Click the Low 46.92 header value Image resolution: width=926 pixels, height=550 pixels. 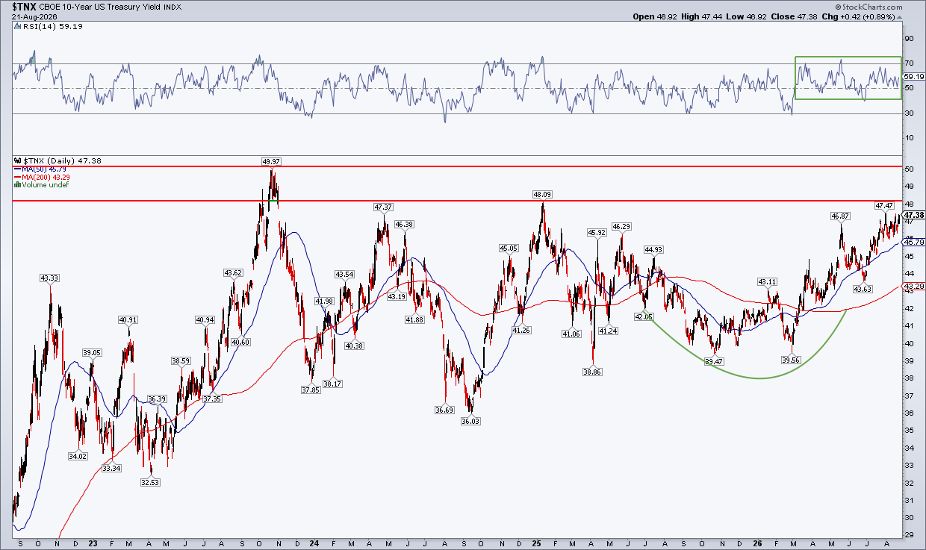[746, 17]
